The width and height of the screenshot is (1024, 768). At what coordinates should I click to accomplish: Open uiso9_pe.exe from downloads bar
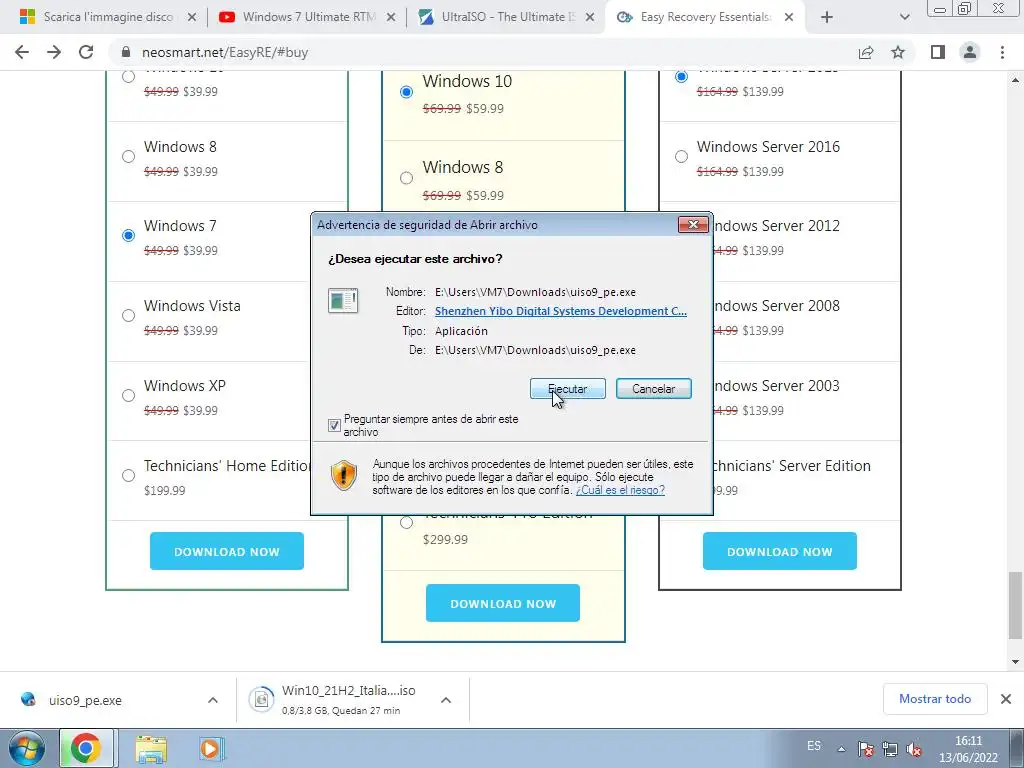click(85, 700)
